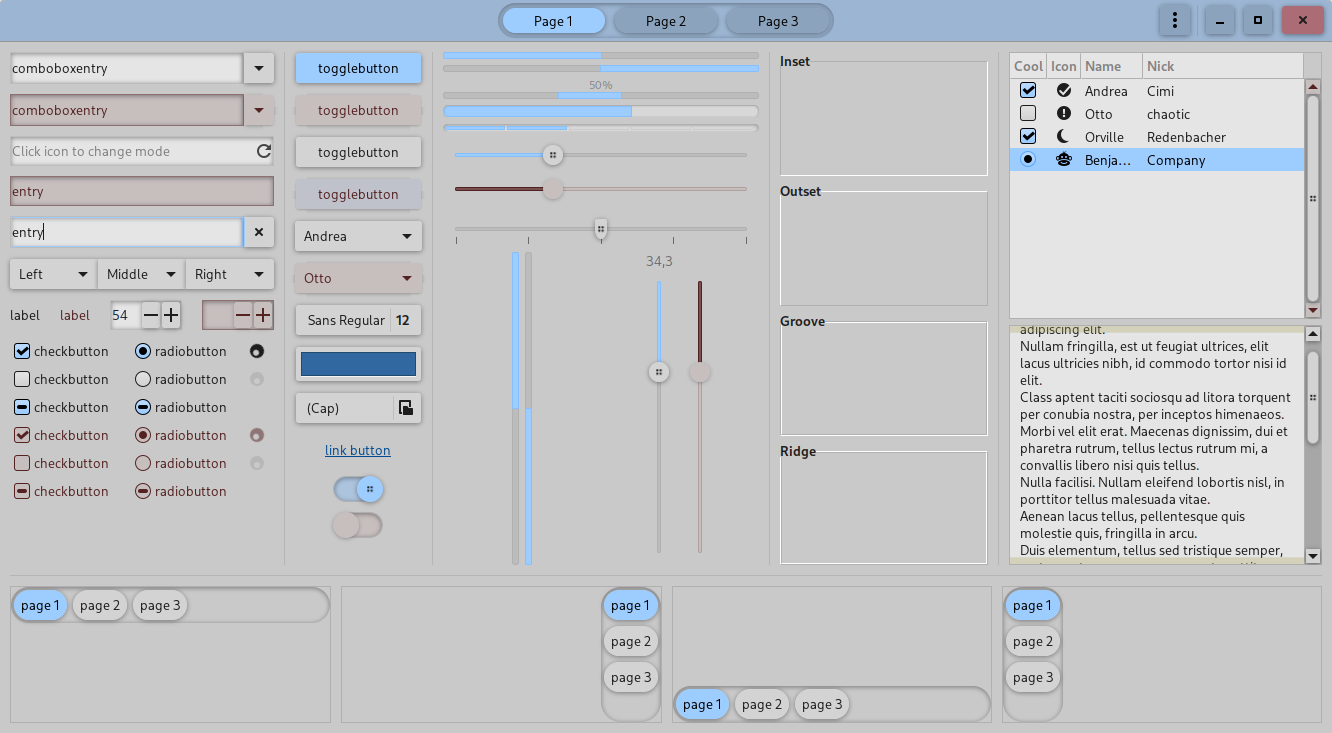This screenshot has width=1332, height=733.
Task: Click the file icon on (Cap) button
Action: [x=405, y=407]
